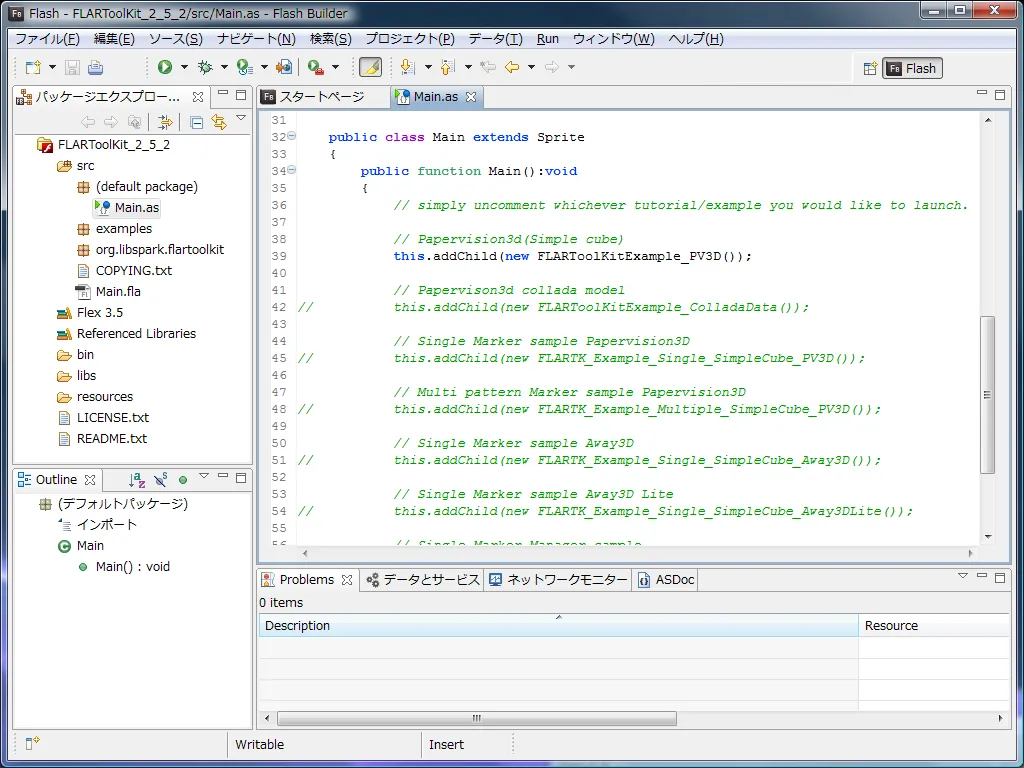Click the New wizard toolbar icon
The width and height of the screenshot is (1024, 768).
33,67
